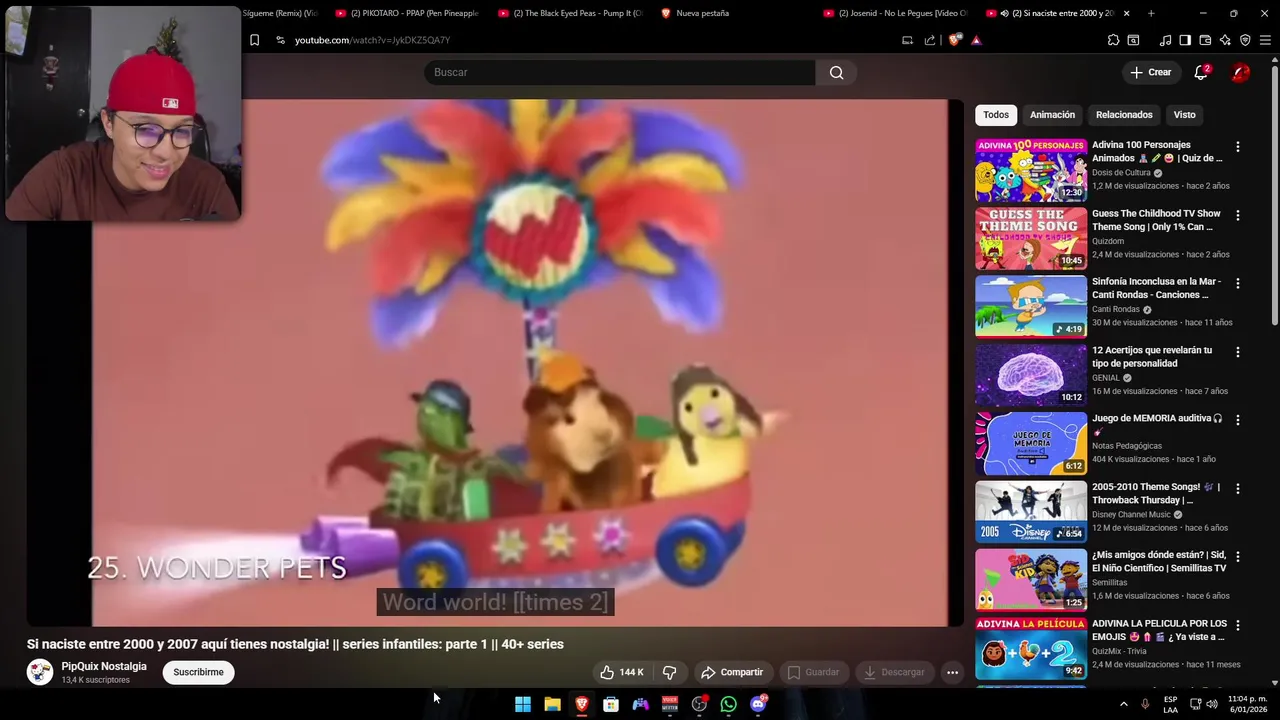This screenshot has width=1280, height=720.
Task: Open options for Sinfonía Inconclusa en la Mar video
Action: pos(1237,283)
